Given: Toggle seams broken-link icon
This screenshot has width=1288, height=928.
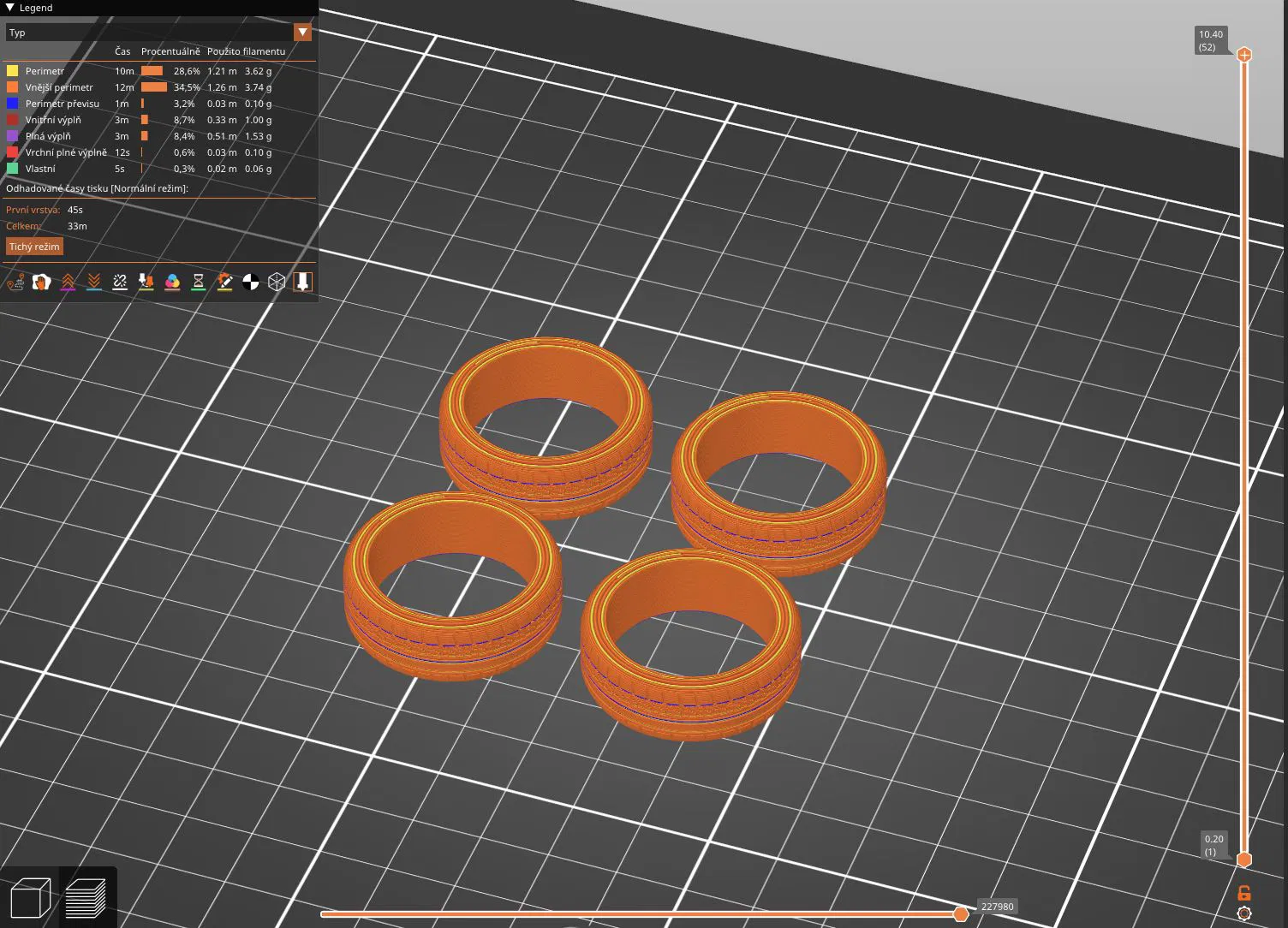Looking at the screenshot, I should pos(120,282).
